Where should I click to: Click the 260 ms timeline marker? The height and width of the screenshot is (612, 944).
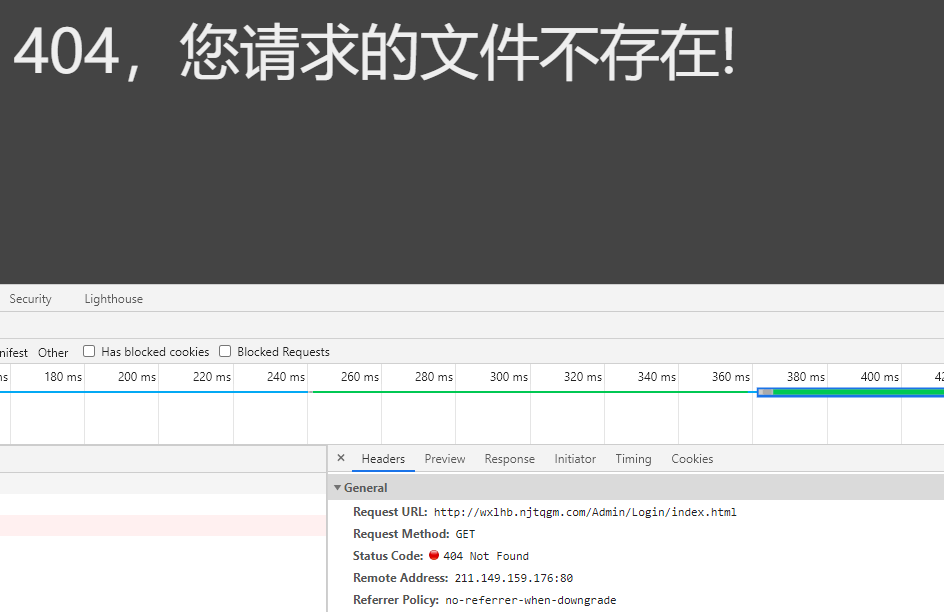[x=359, y=377]
